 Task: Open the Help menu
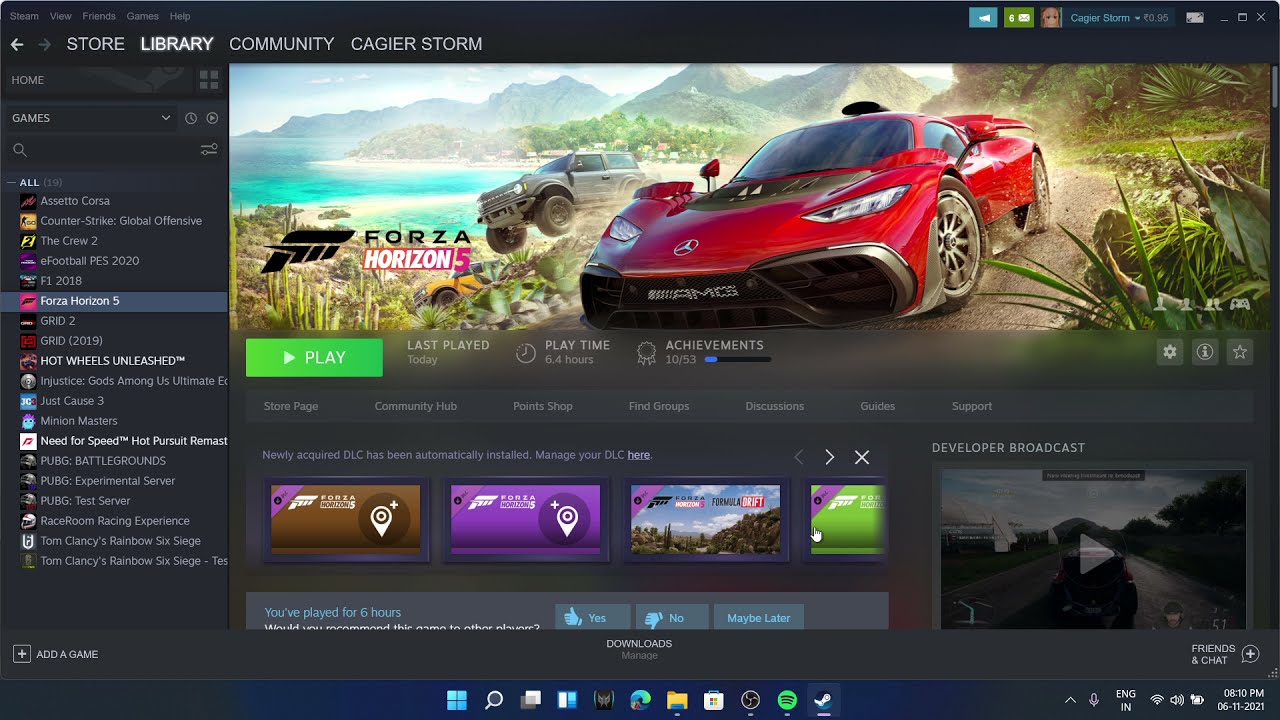tap(180, 16)
